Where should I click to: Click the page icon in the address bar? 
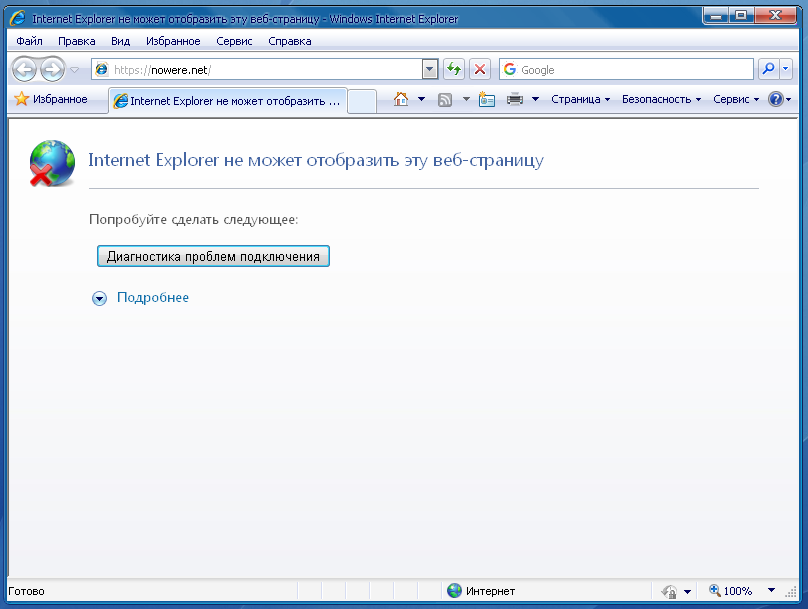click(102, 69)
